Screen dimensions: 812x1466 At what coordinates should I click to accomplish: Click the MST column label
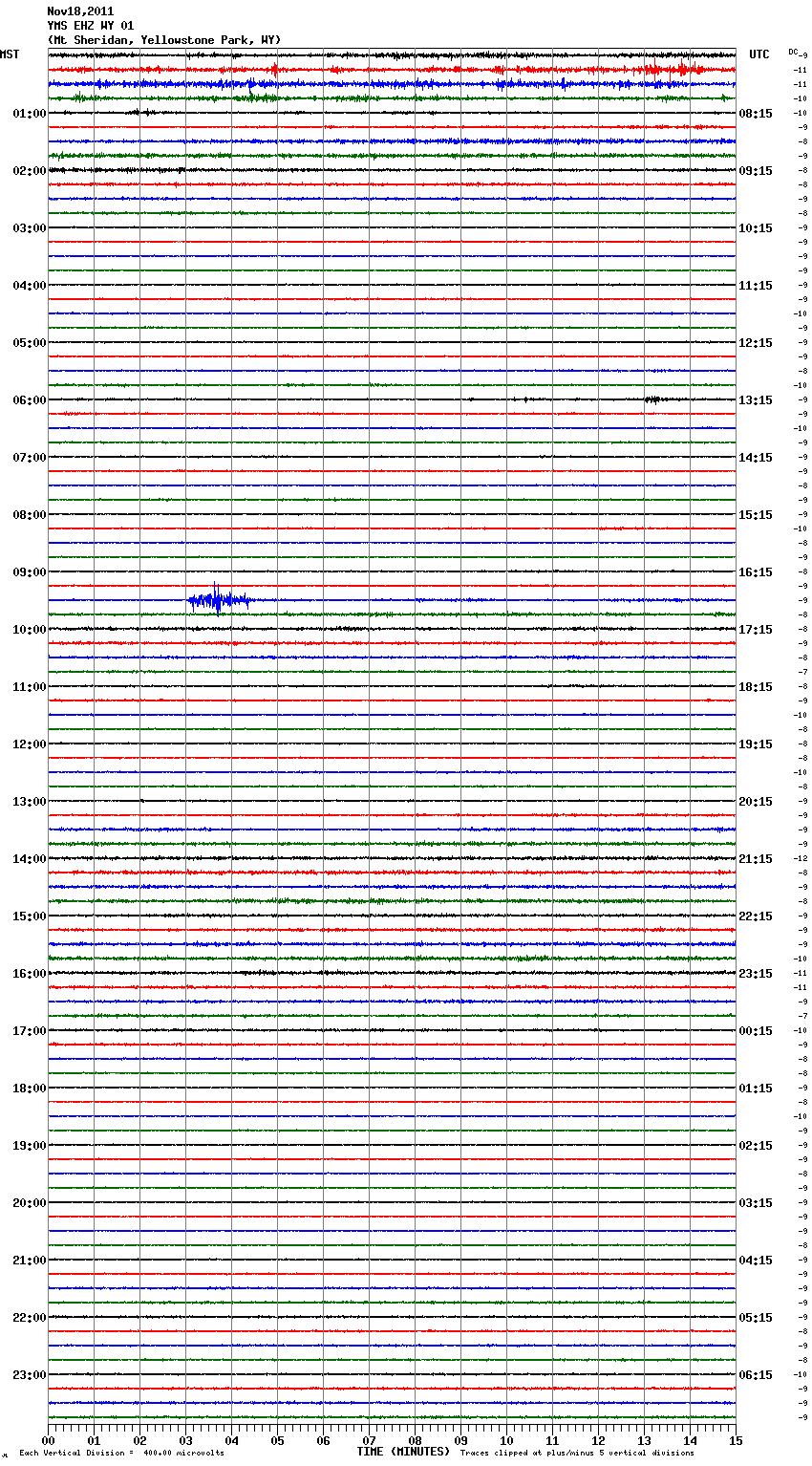(x=10, y=54)
